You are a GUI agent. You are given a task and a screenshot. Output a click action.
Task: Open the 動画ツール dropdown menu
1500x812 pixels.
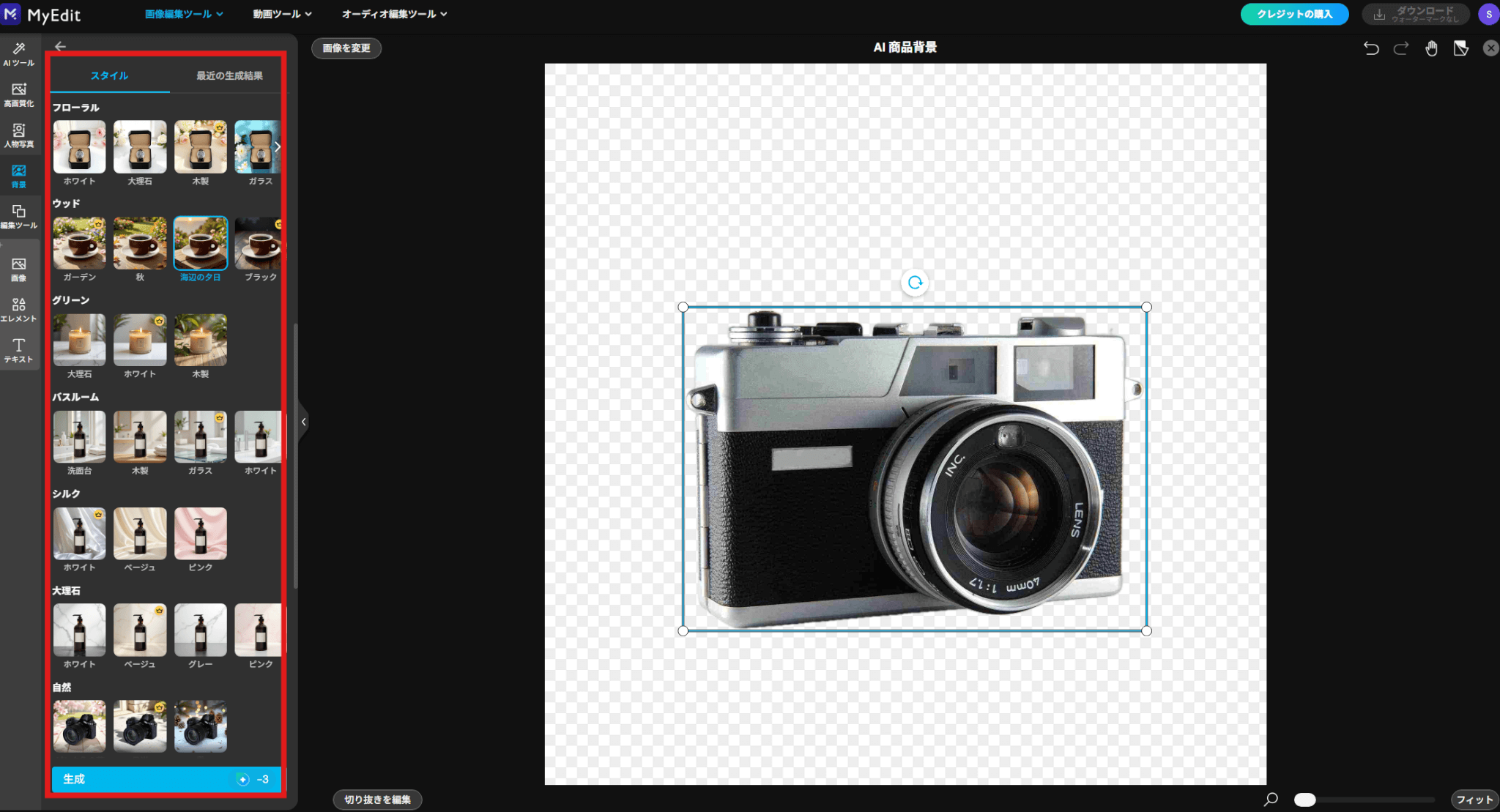tap(282, 14)
